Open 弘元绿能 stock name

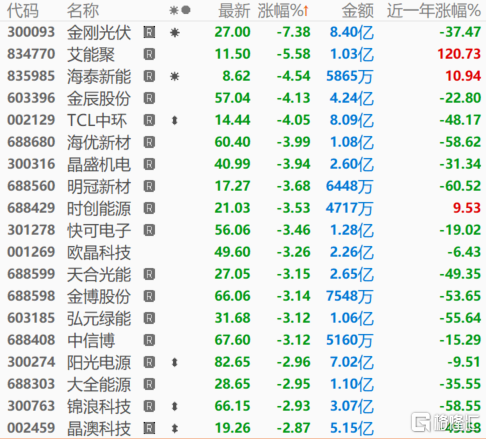tap(99, 318)
